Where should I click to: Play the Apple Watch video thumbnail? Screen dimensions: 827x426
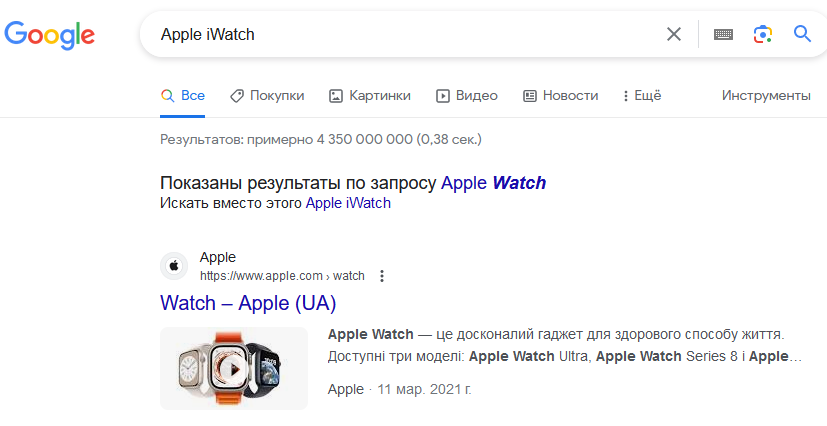(x=234, y=369)
